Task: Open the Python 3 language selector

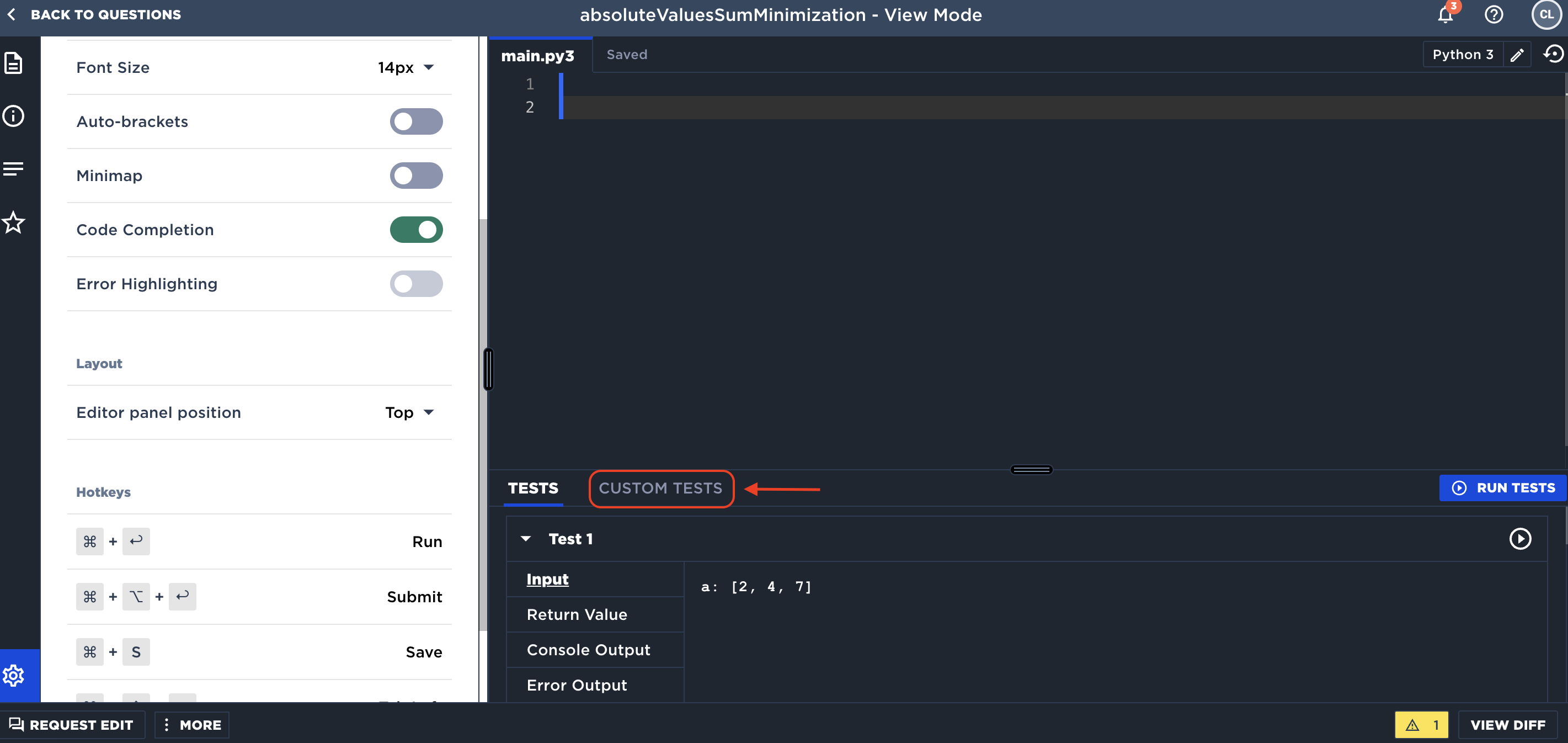Action: 1463,55
